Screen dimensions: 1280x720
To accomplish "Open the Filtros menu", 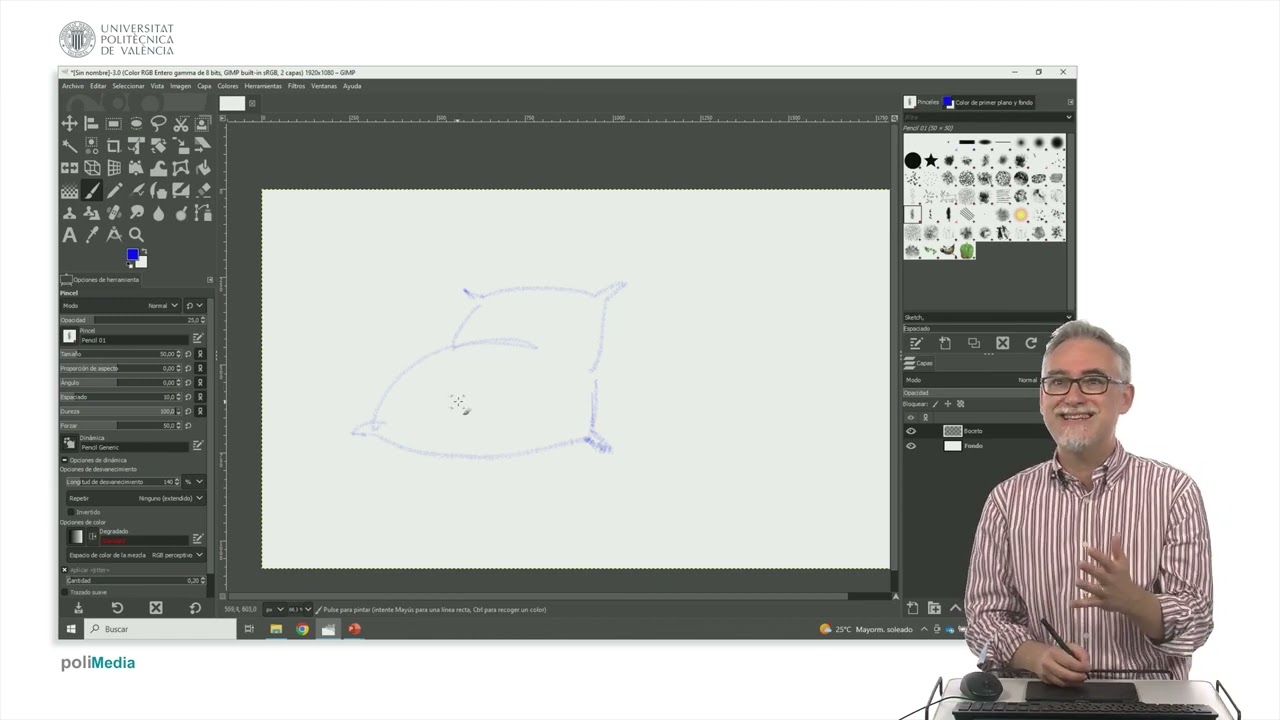I will (297, 86).
